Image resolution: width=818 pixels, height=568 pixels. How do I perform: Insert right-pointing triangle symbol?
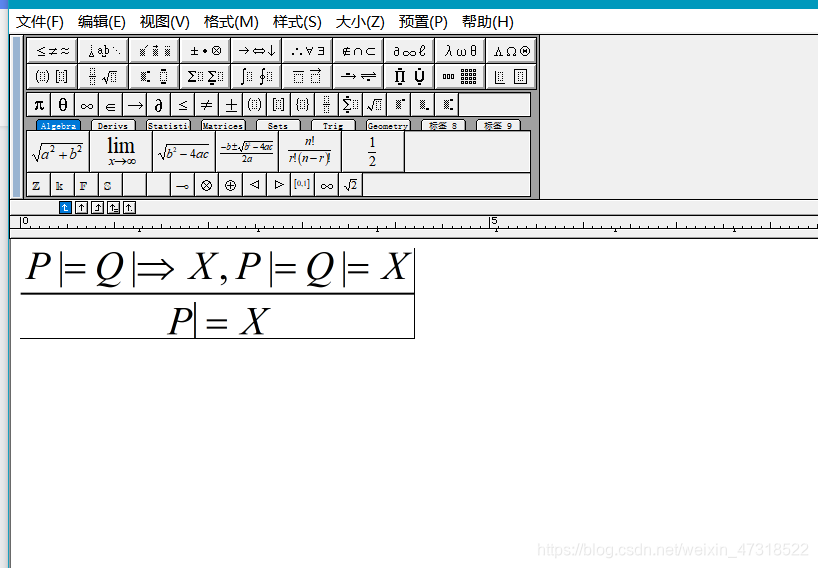(x=279, y=185)
